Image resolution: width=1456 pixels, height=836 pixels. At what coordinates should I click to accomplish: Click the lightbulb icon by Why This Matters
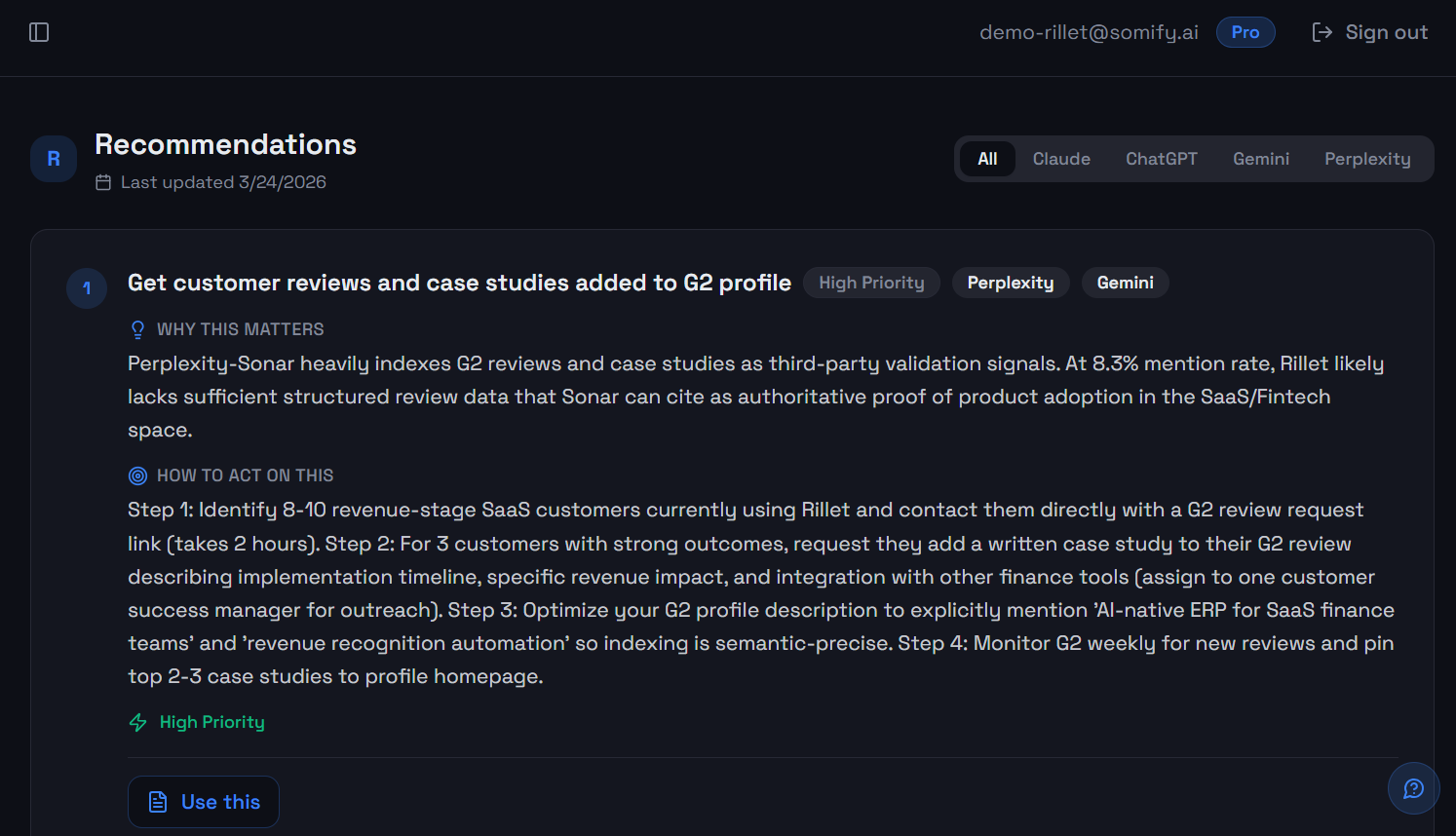[x=138, y=329]
